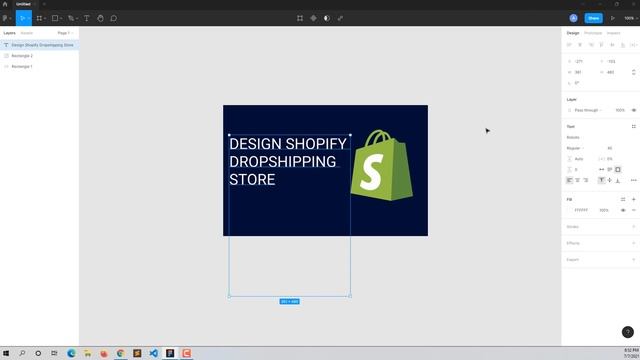Click the FFFFFF fill color swatch
The image size is (640, 360).
(x=570, y=210)
